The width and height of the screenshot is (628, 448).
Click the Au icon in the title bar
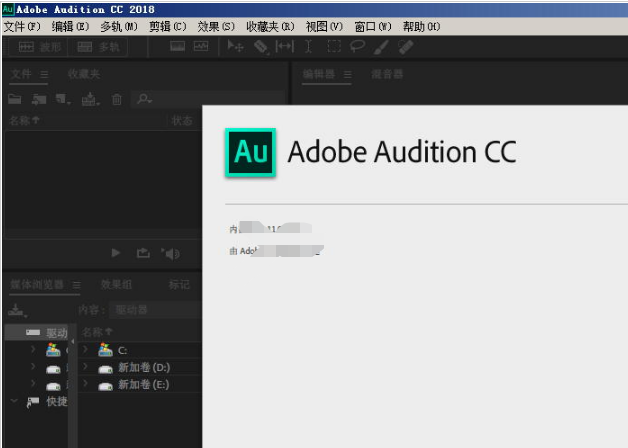pyautogui.click(x=8, y=9)
